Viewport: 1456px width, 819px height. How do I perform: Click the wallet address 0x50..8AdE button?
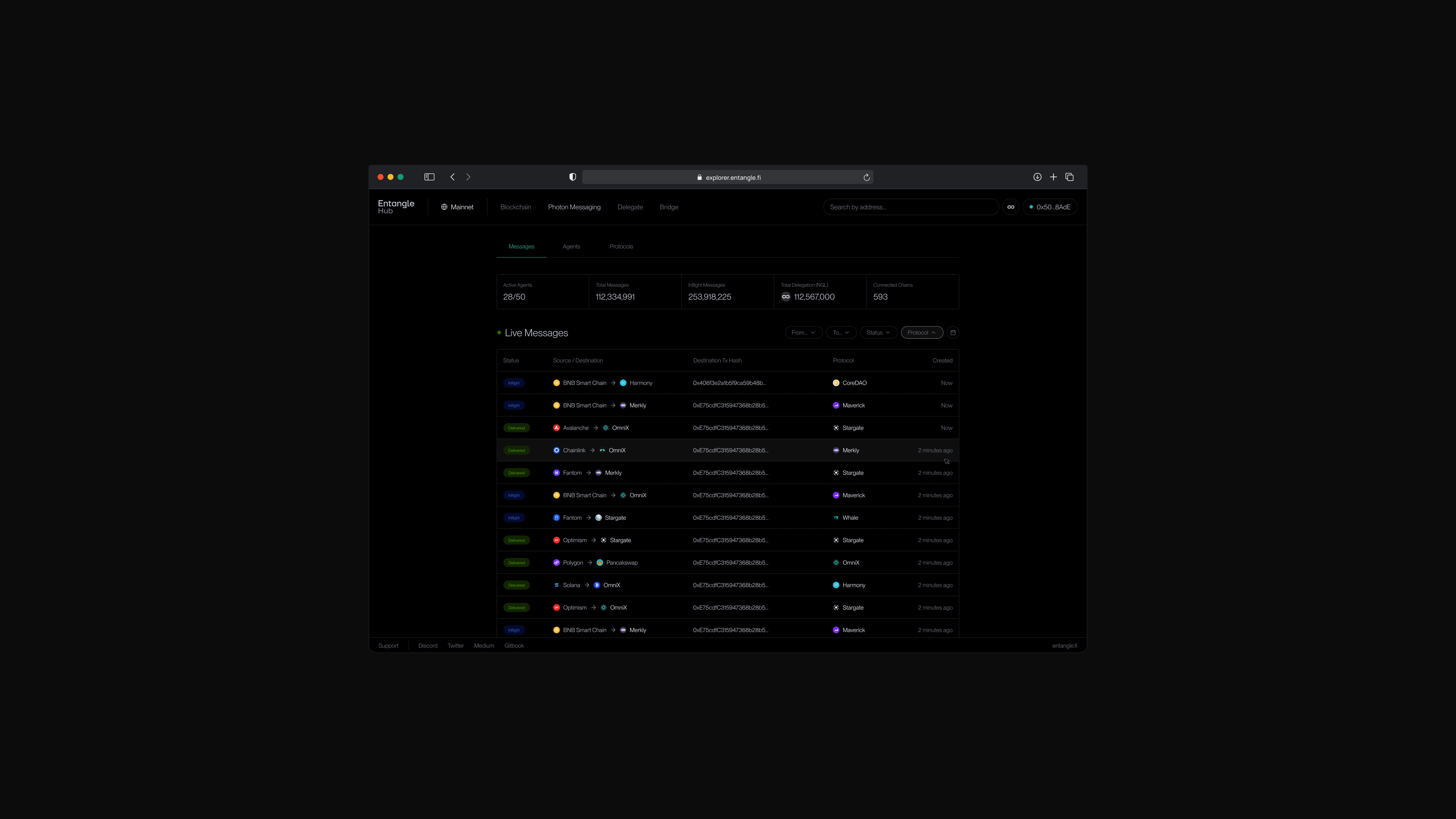pyautogui.click(x=1050, y=207)
